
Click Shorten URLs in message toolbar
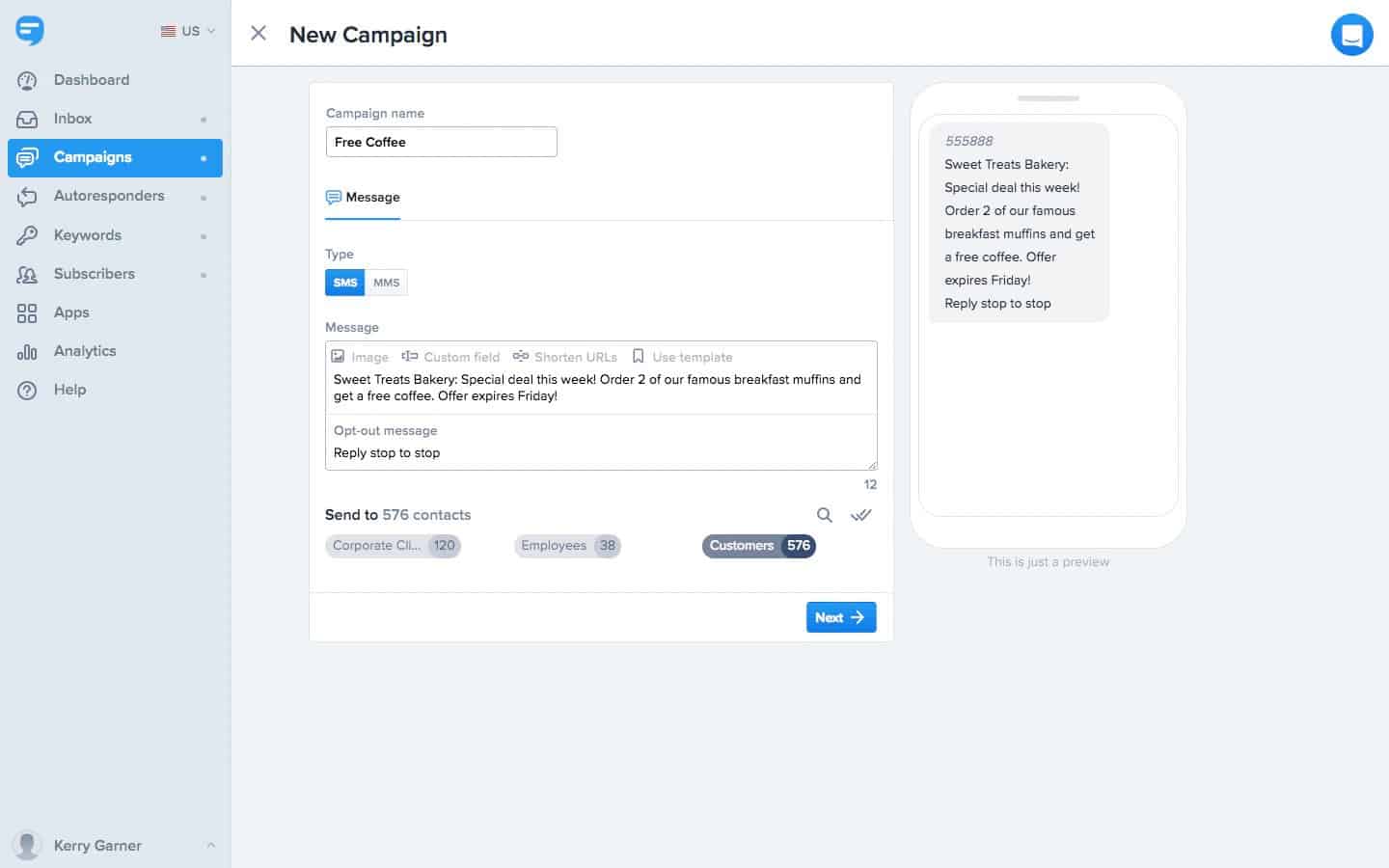pos(565,357)
